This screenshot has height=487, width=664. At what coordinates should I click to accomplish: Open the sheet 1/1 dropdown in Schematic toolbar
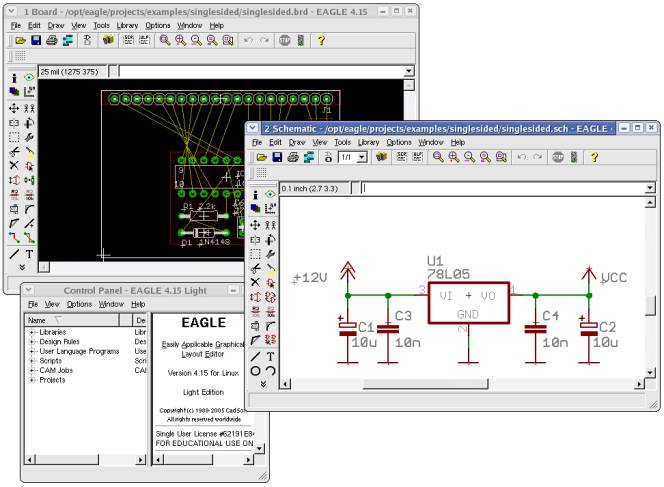point(362,157)
